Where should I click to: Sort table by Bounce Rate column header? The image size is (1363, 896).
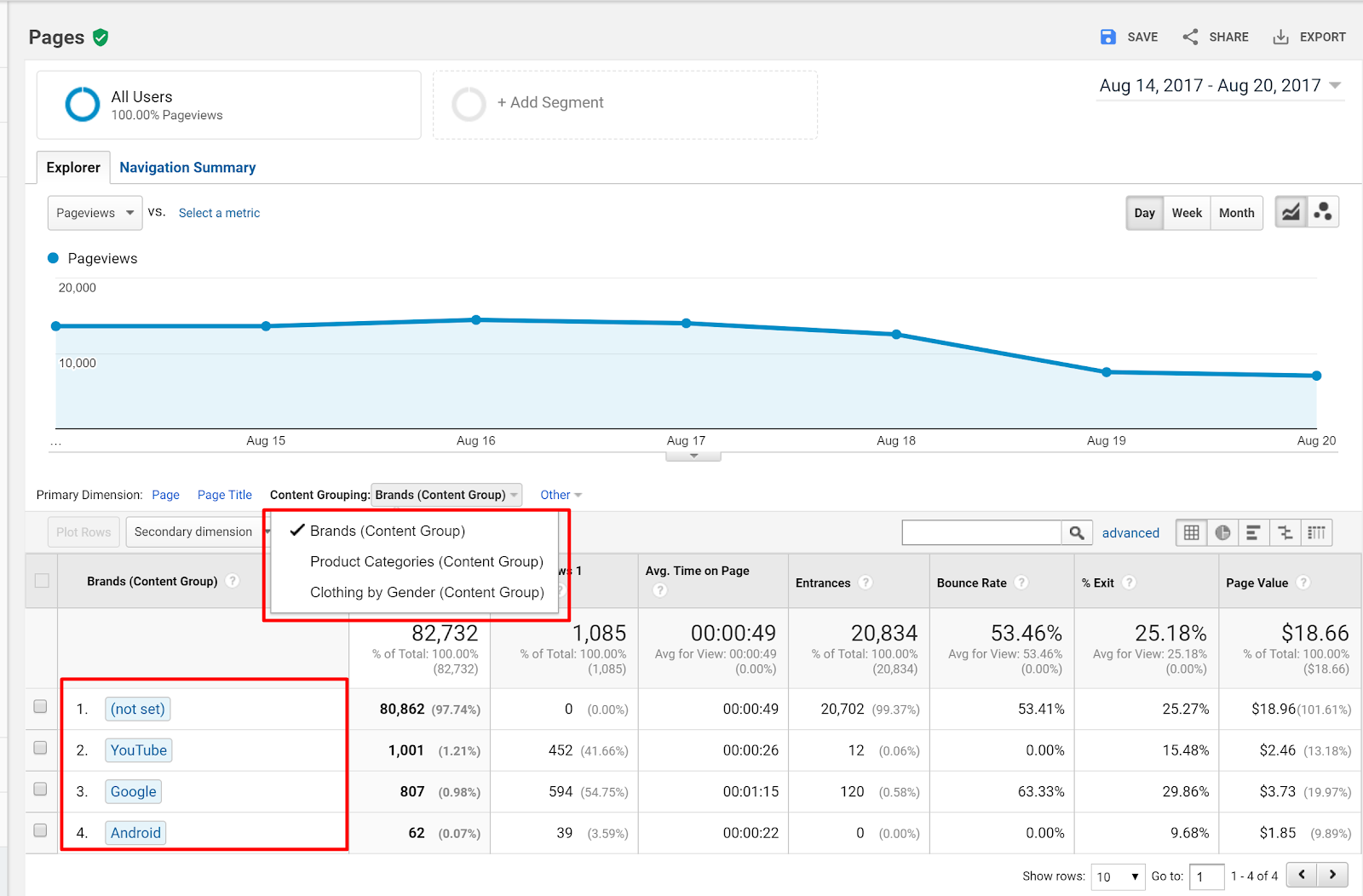(x=972, y=583)
